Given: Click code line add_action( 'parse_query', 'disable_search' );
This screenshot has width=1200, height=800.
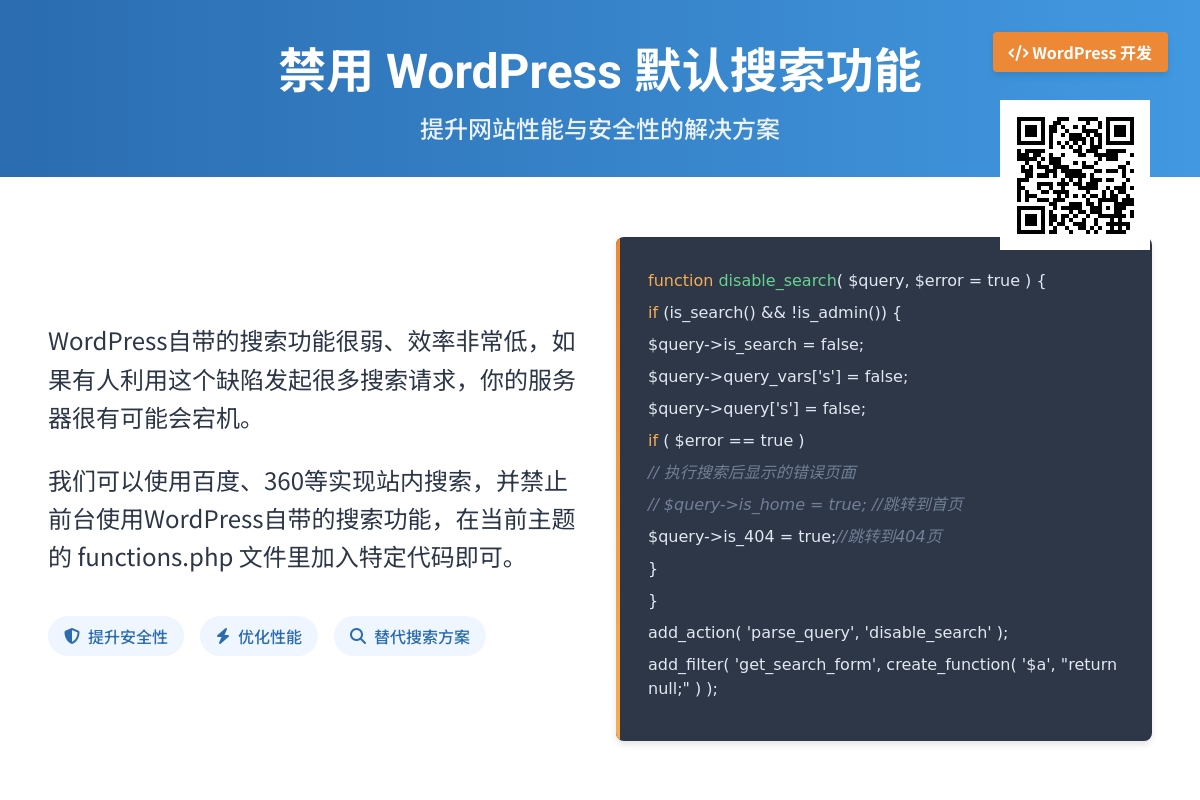Looking at the screenshot, I should pos(828,632).
